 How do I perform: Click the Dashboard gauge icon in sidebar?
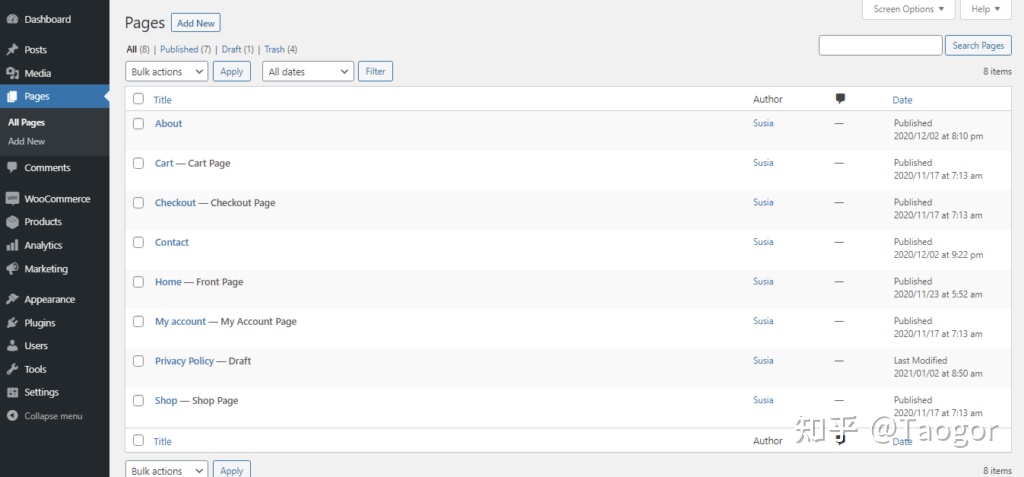tap(12, 20)
